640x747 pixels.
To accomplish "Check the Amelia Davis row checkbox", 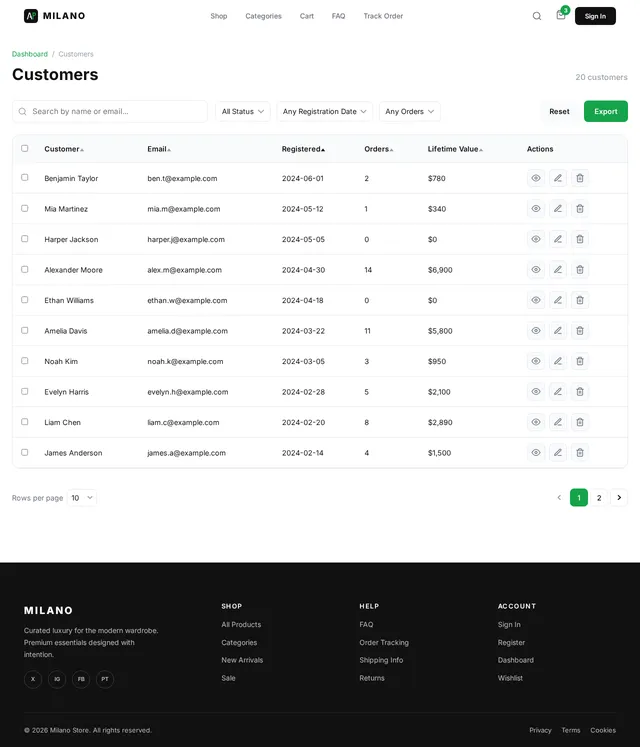I will tap(25, 330).
